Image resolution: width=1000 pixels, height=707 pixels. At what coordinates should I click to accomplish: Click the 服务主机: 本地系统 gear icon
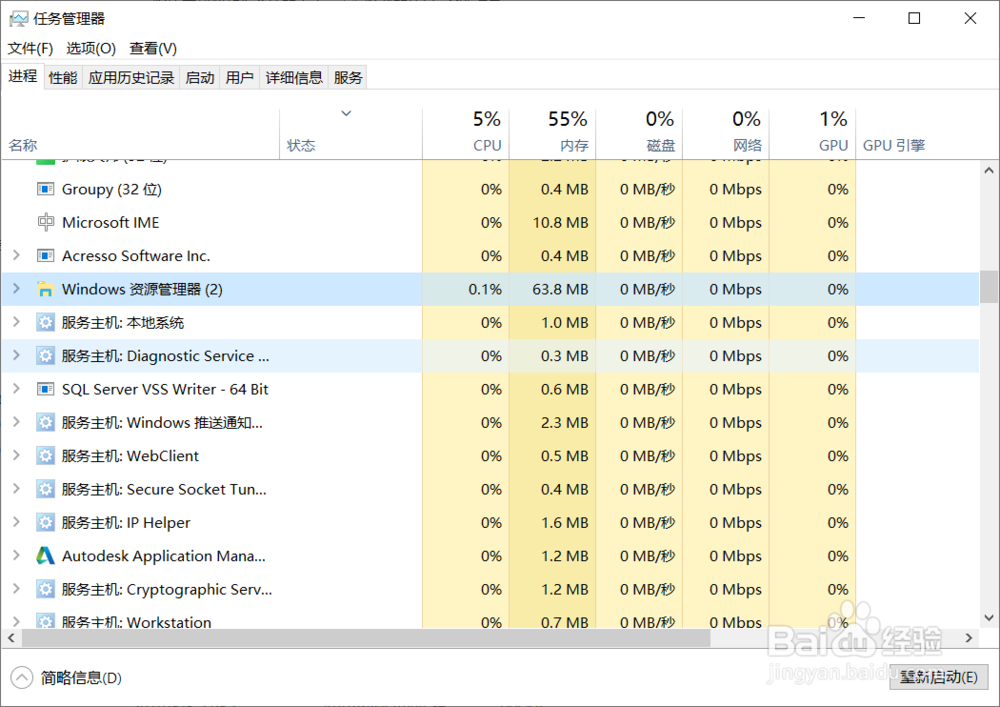click(45, 323)
